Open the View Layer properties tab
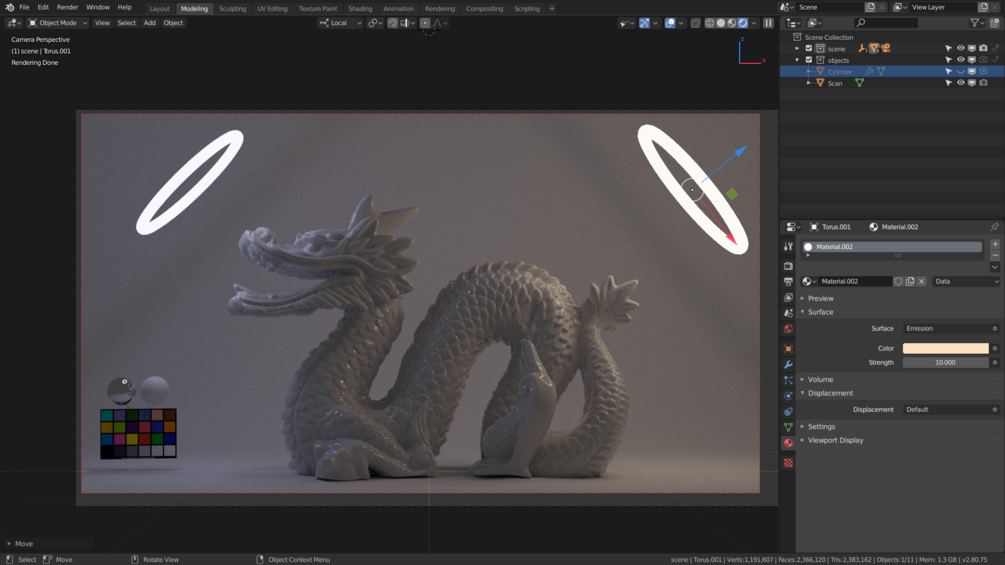 pyautogui.click(x=788, y=298)
